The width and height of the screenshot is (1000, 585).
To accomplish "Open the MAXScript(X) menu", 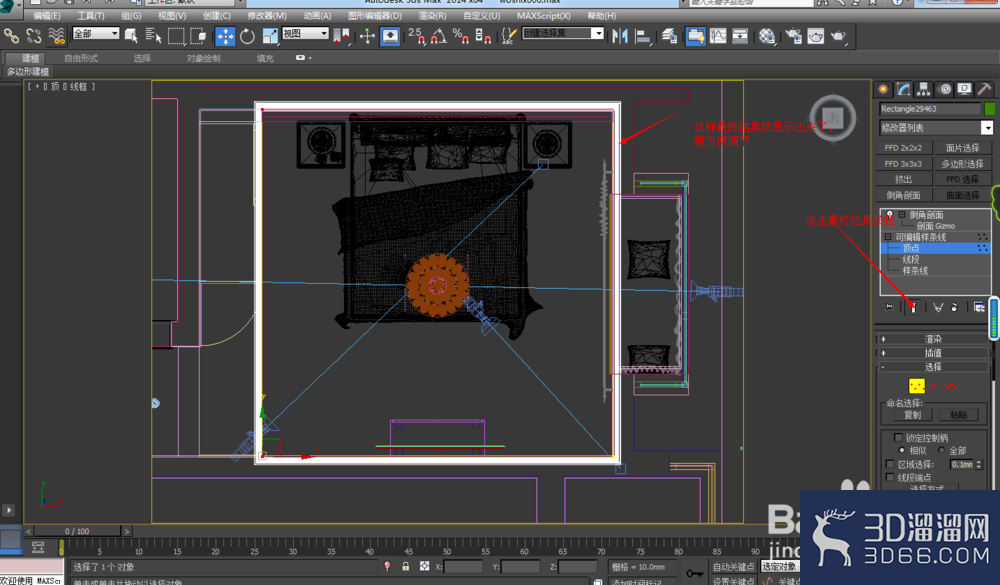I will click(543, 15).
